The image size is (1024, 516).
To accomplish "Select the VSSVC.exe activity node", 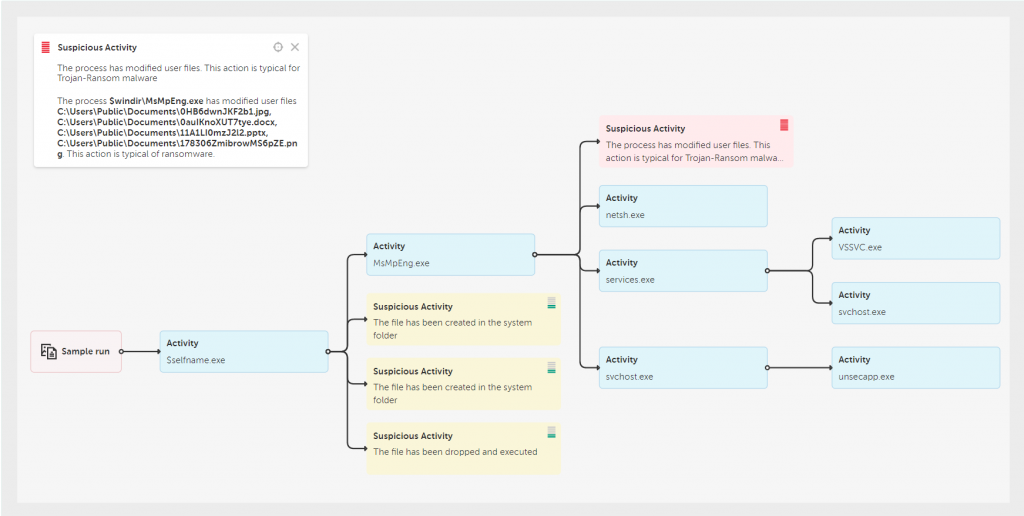I will tap(915, 238).
